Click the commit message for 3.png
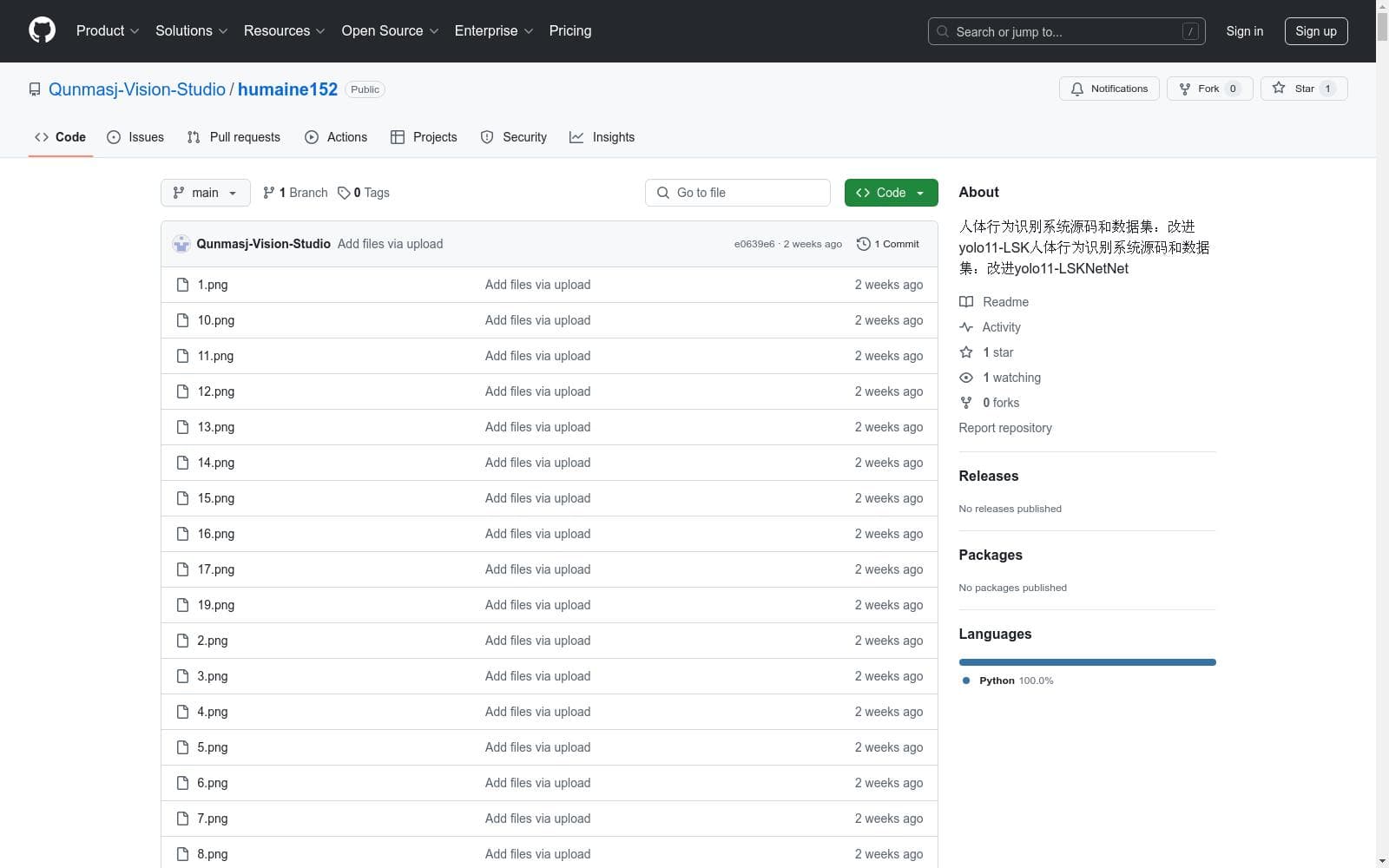Viewport: 1389px width, 868px height. [x=537, y=676]
